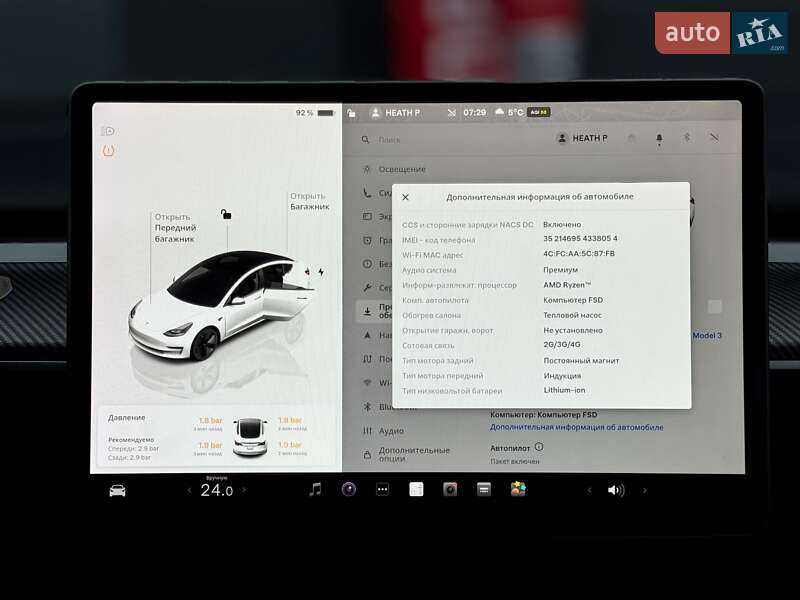Open the app launcher ellipsis menu

pos(382,490)
